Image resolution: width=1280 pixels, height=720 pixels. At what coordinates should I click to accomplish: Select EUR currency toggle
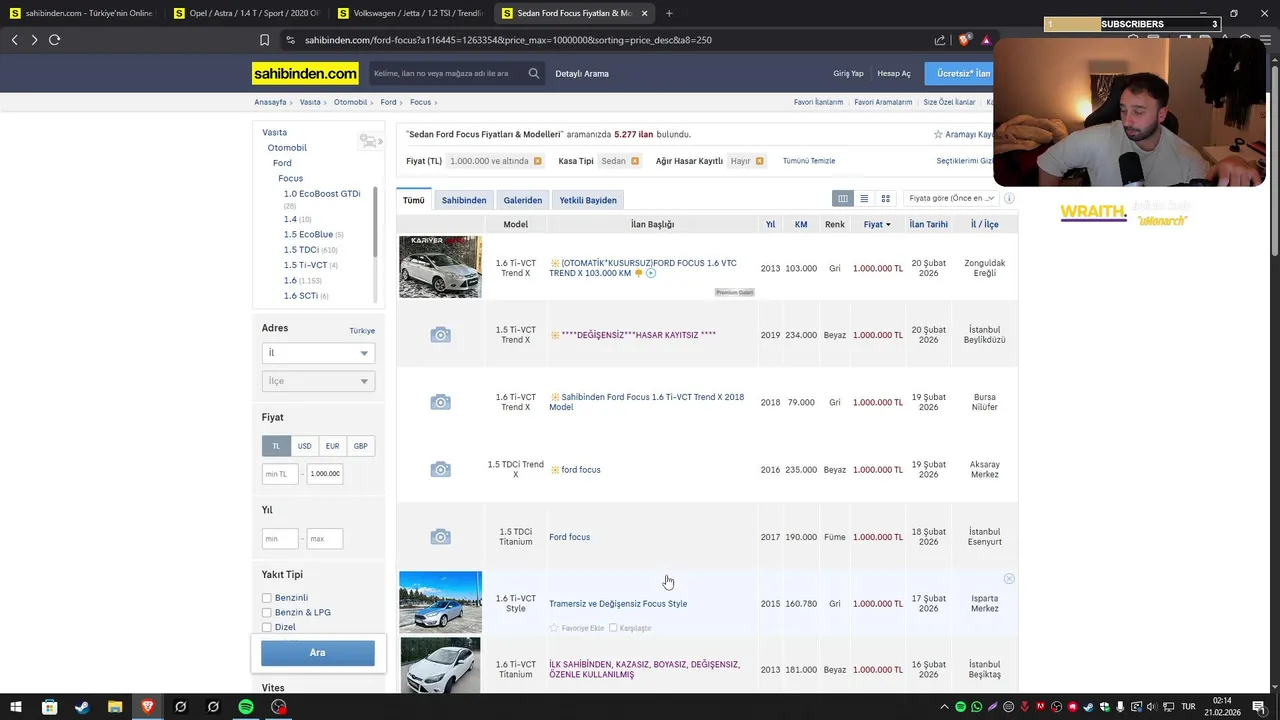332,446
